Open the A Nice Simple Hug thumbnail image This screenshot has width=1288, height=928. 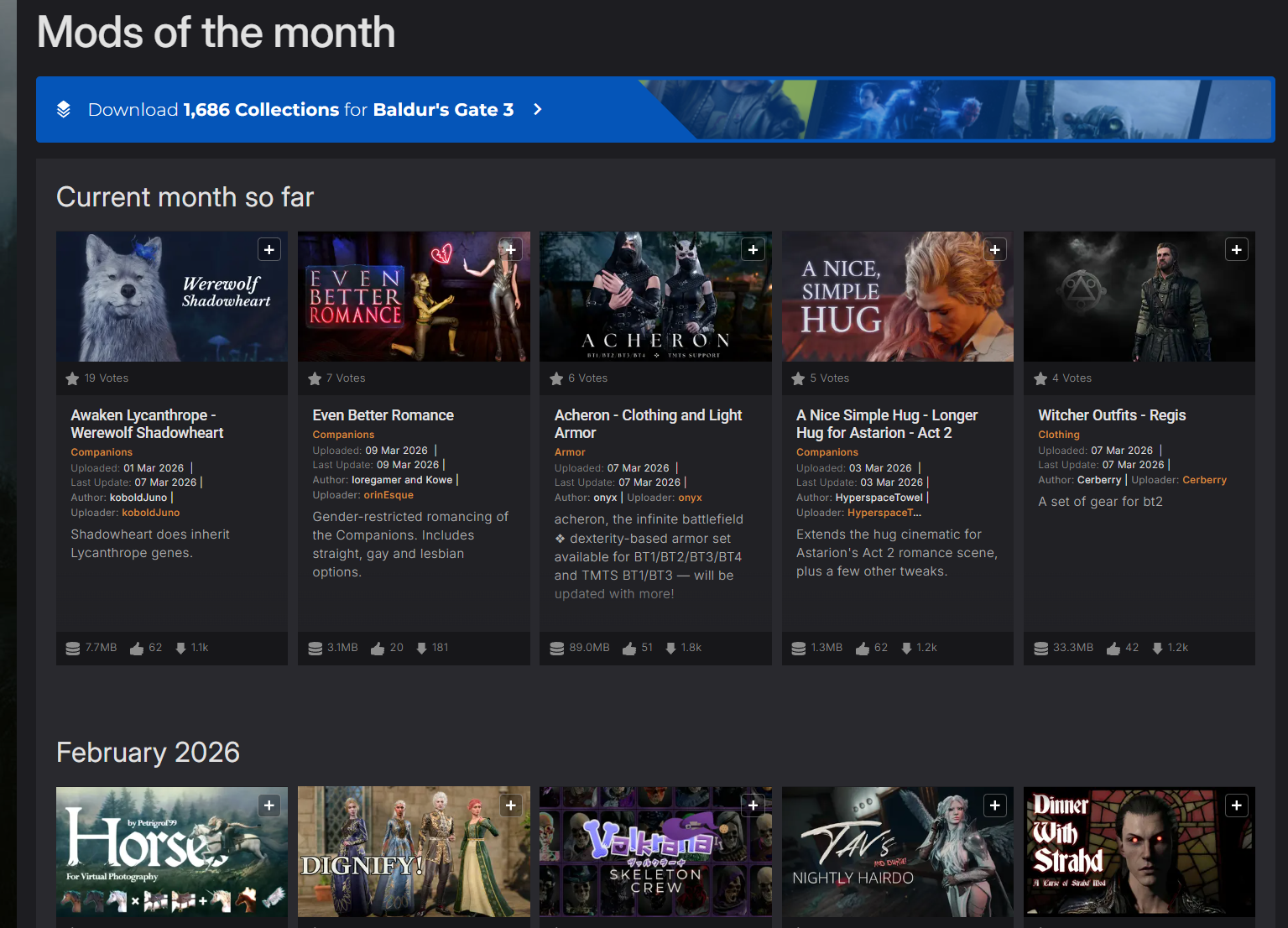pyautogui.click(x=898, y=297)
